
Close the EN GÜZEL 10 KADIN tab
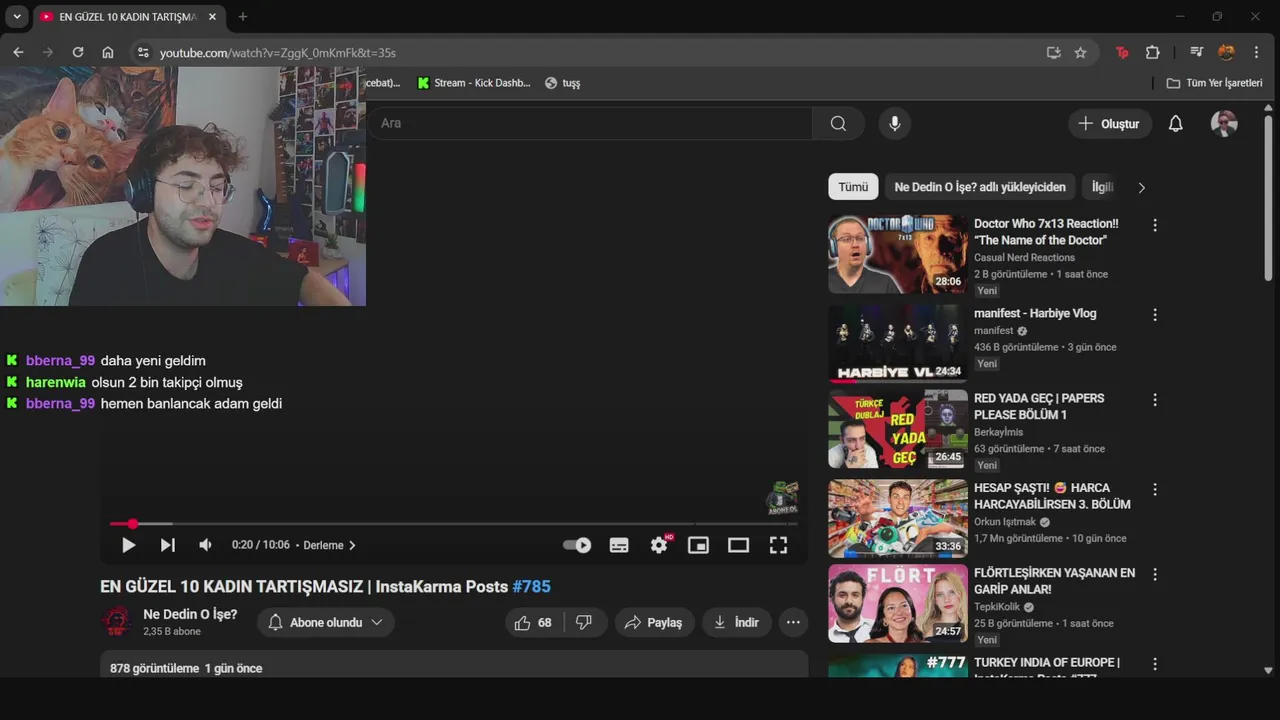(x=212, y=17)
